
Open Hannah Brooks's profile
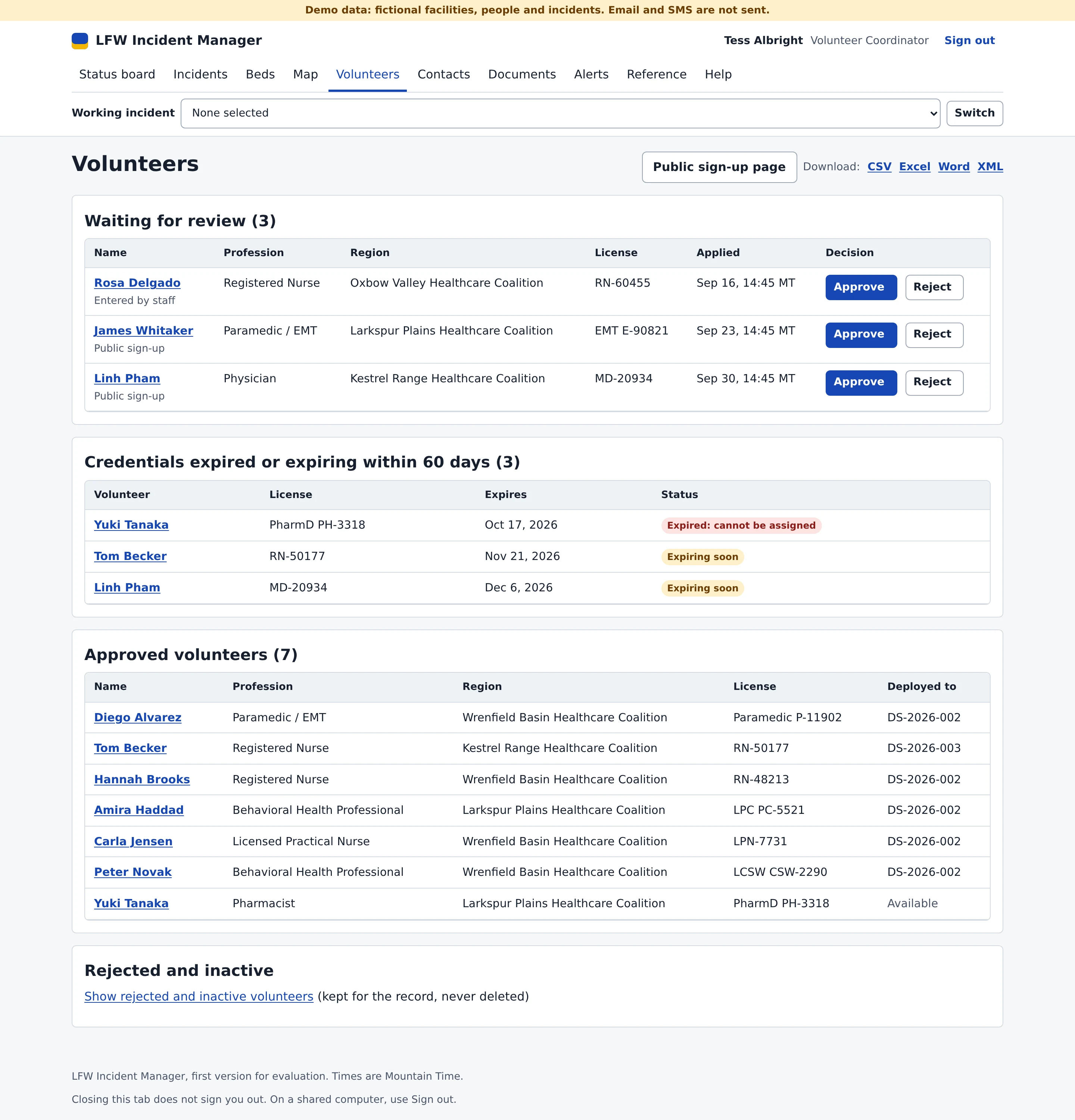tap(142, 780)
